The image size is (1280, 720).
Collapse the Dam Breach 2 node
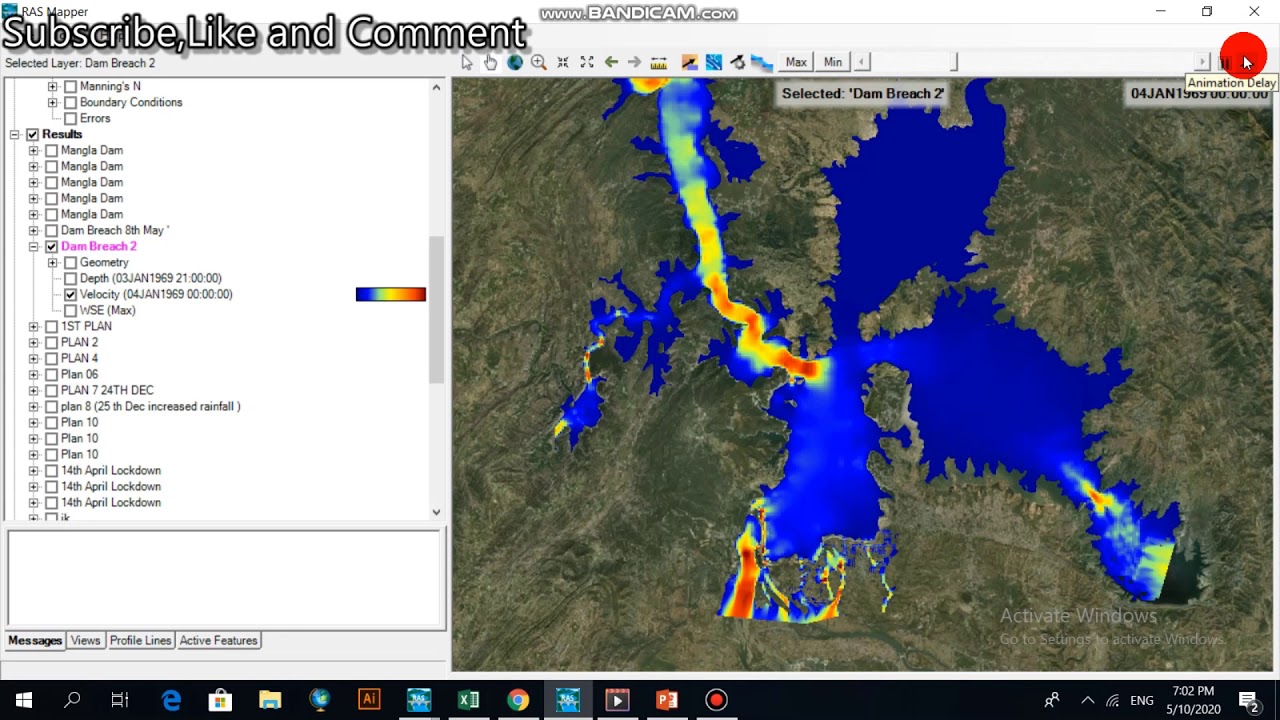pyautogui.click(x=34, y=246)
